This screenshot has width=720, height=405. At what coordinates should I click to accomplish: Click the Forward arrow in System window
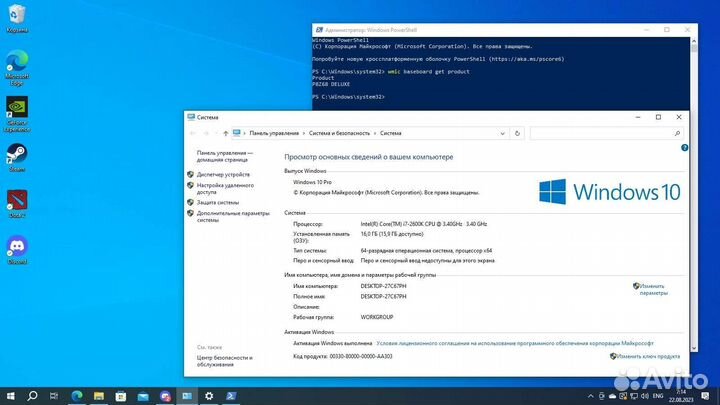[x=206, y=133]
